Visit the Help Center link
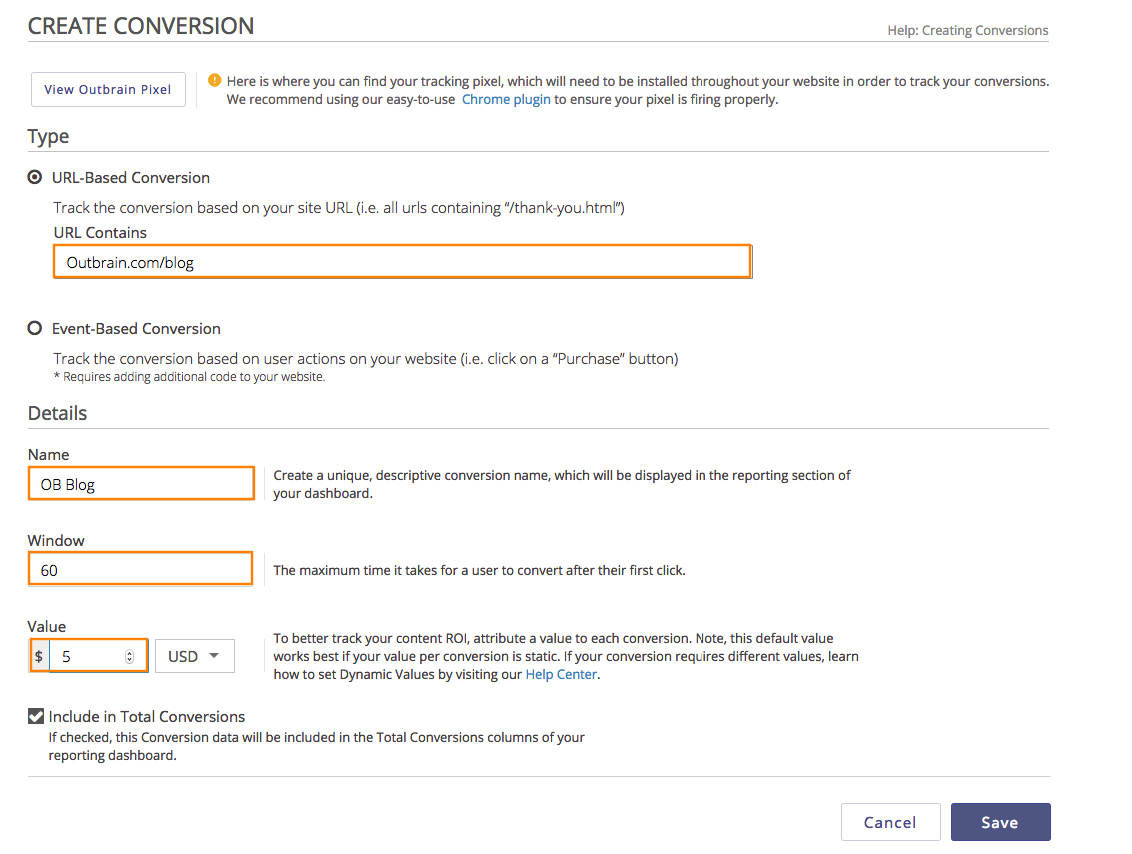Image resolution: width=1132 pixels, height=854 pixels. point(561,674)
